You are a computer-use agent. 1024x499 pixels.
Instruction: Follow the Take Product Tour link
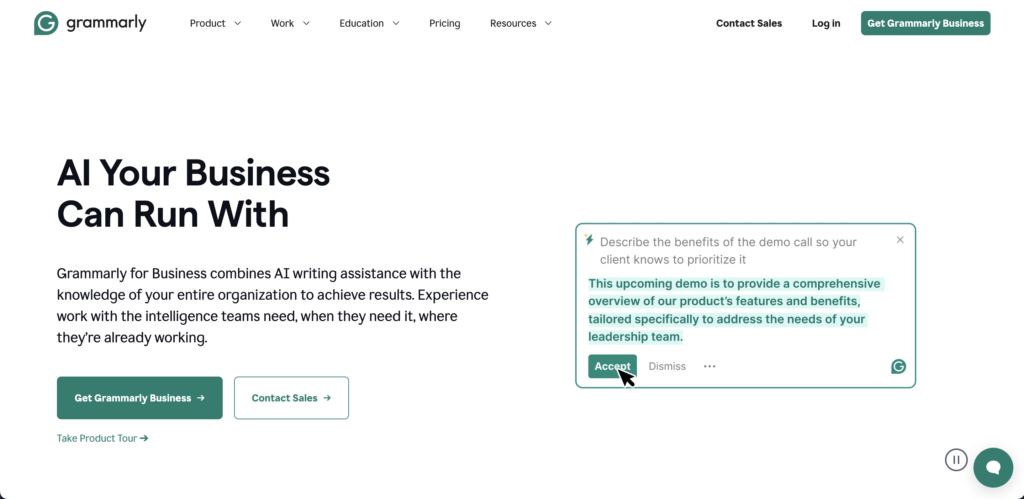[x=102, y=438]
